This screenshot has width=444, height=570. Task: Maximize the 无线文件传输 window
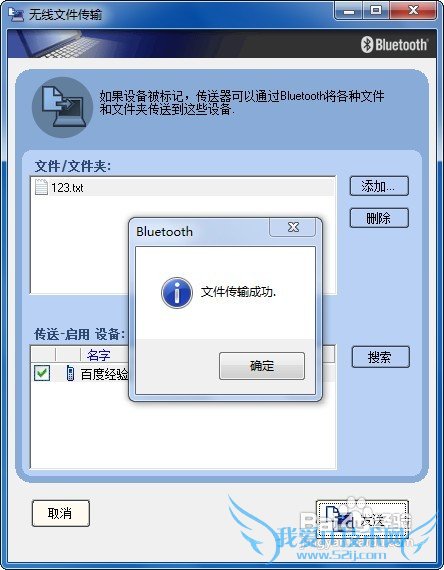point(376,11)
